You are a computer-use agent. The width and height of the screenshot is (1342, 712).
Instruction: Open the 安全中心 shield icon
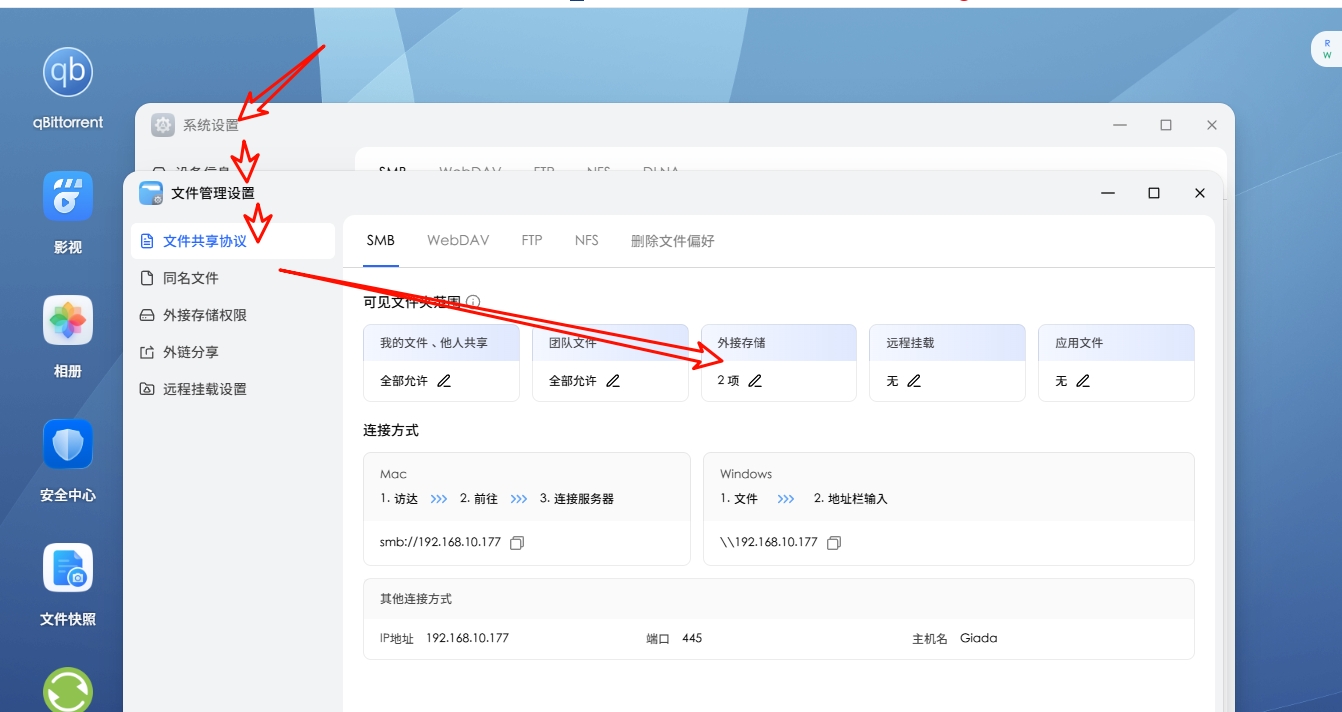pos(68,444)
